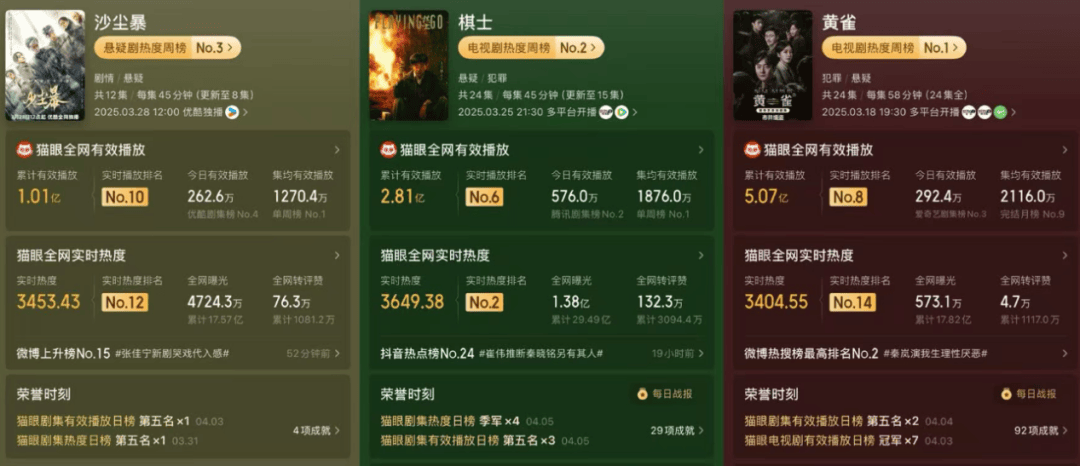Open 棋士 电视剧热度周榜 No.2 badge
This screenshot has width=1080, height=466.
(x=531, y=48)
